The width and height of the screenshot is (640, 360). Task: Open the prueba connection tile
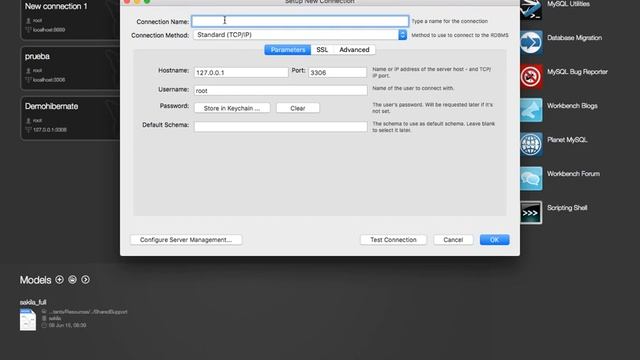click(70, 68)
